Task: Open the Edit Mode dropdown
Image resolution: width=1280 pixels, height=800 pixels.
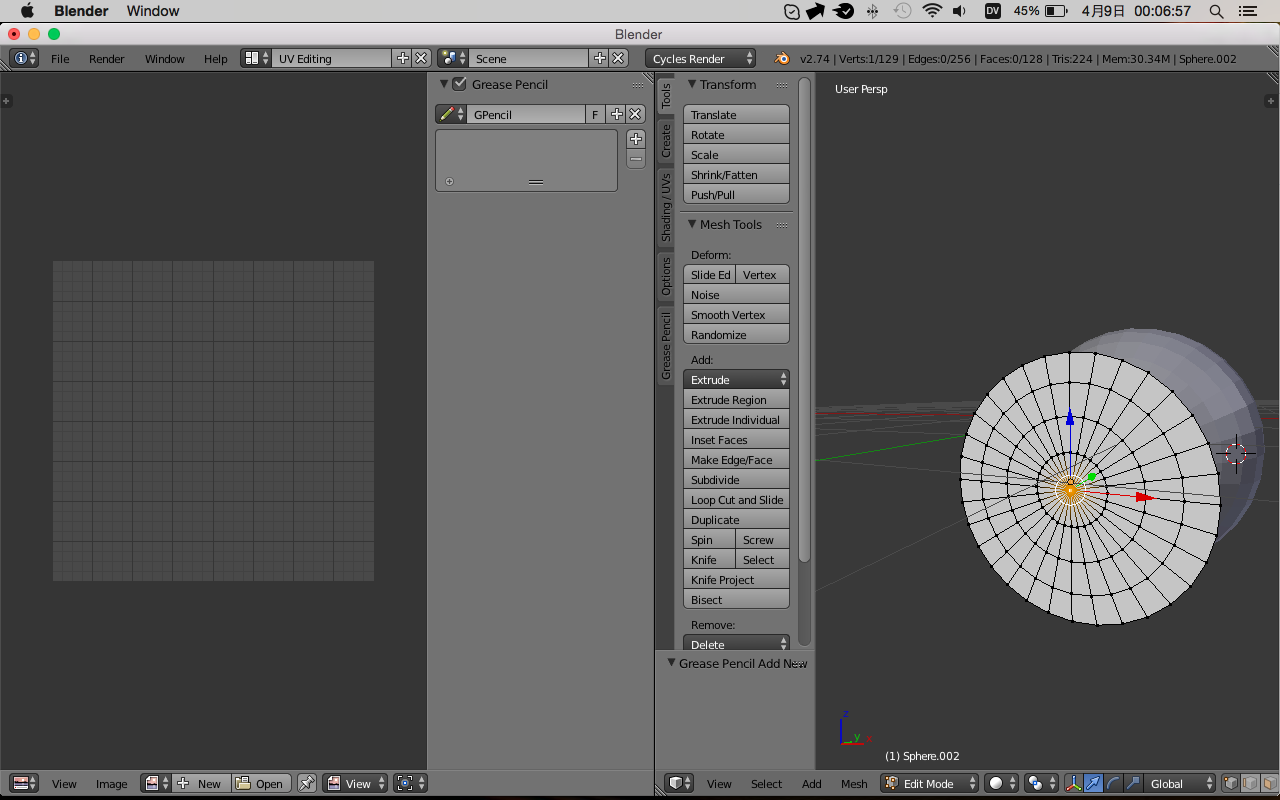Action: [930, 783]
